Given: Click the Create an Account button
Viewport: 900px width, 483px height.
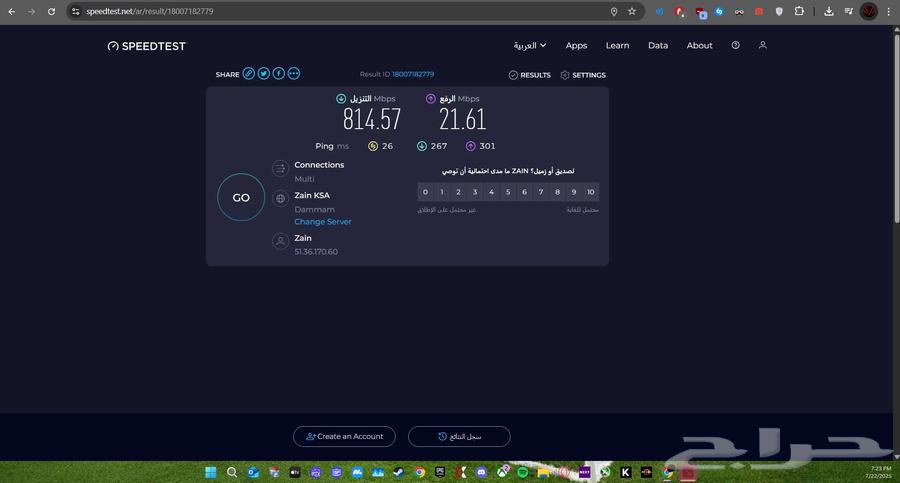Looking at the screenshot, I should (x=344, y=436).
